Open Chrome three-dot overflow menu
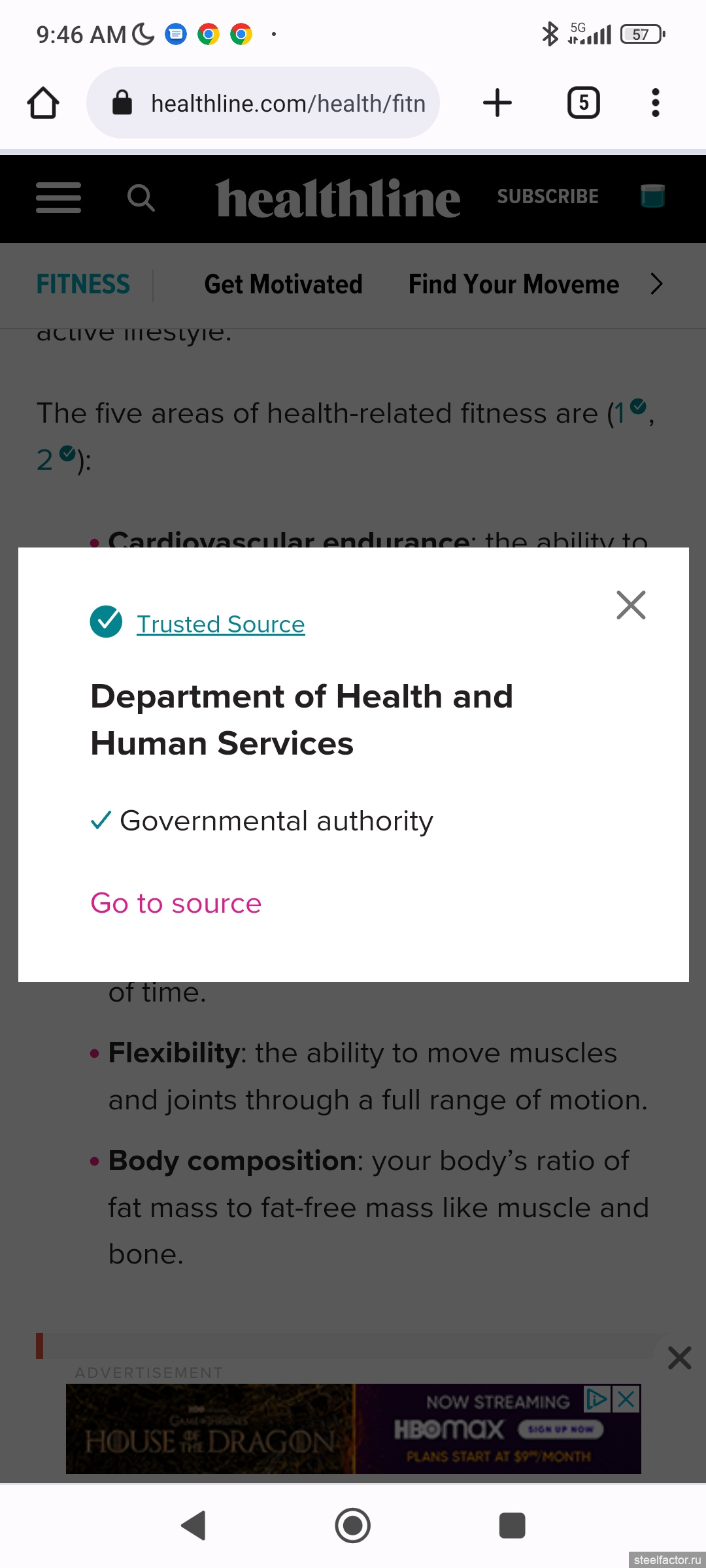706x1568 pixels. tap(655, 103)
